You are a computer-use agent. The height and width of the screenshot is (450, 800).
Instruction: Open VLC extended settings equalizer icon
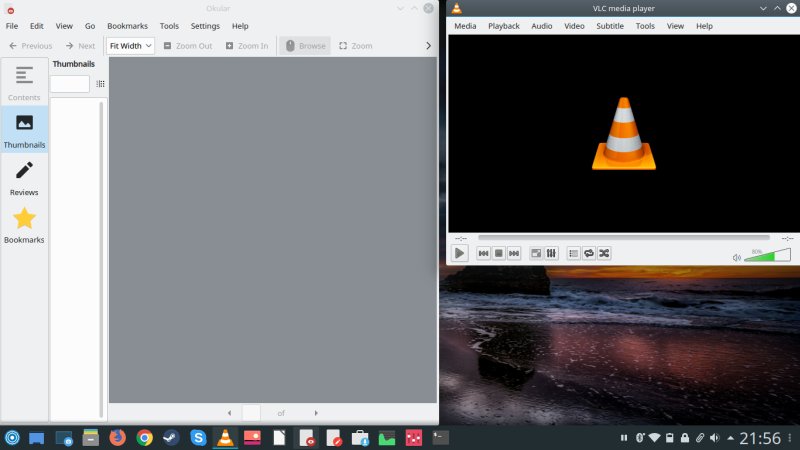(x=551, y=254)
